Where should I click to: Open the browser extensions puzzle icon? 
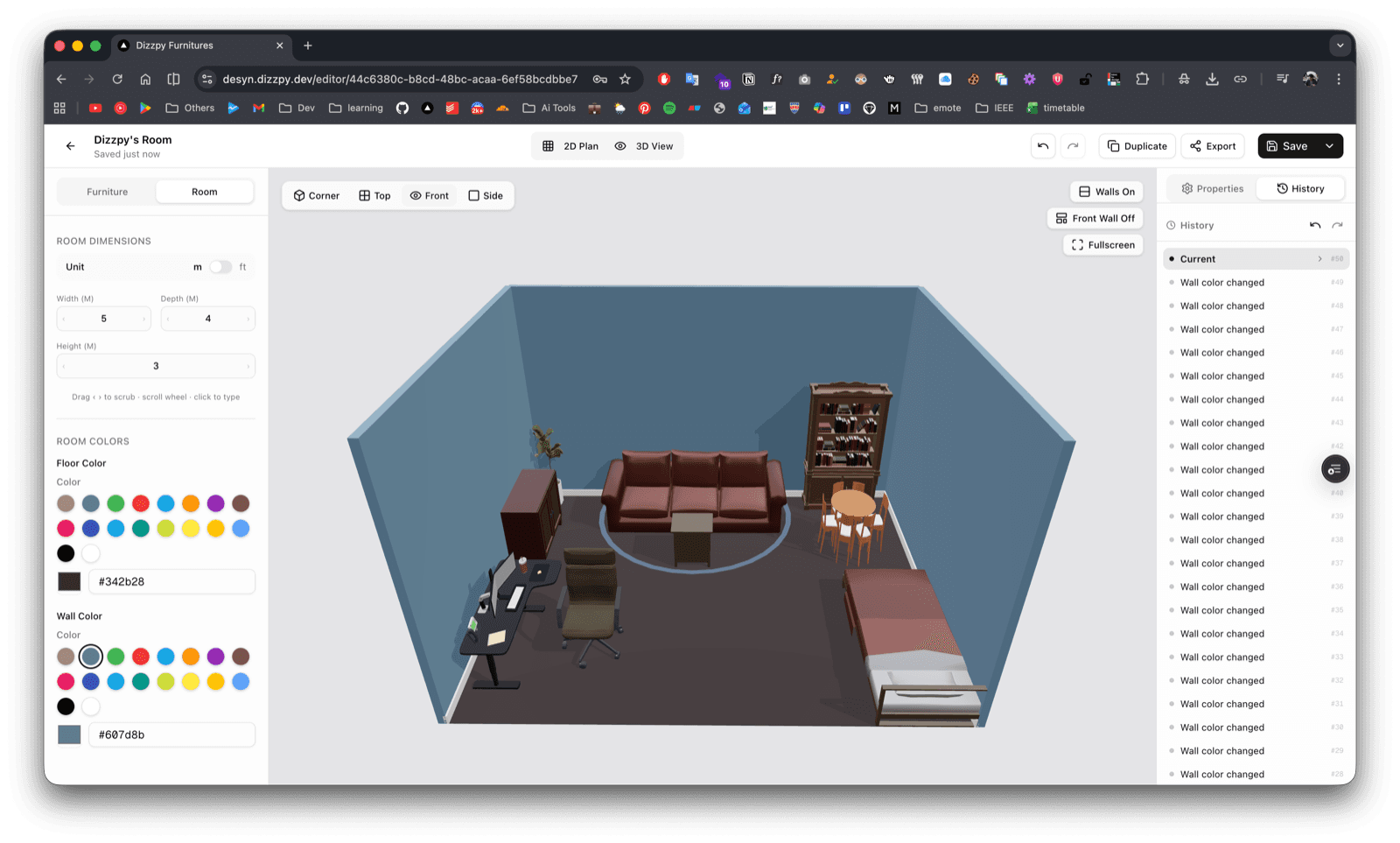1142,79
